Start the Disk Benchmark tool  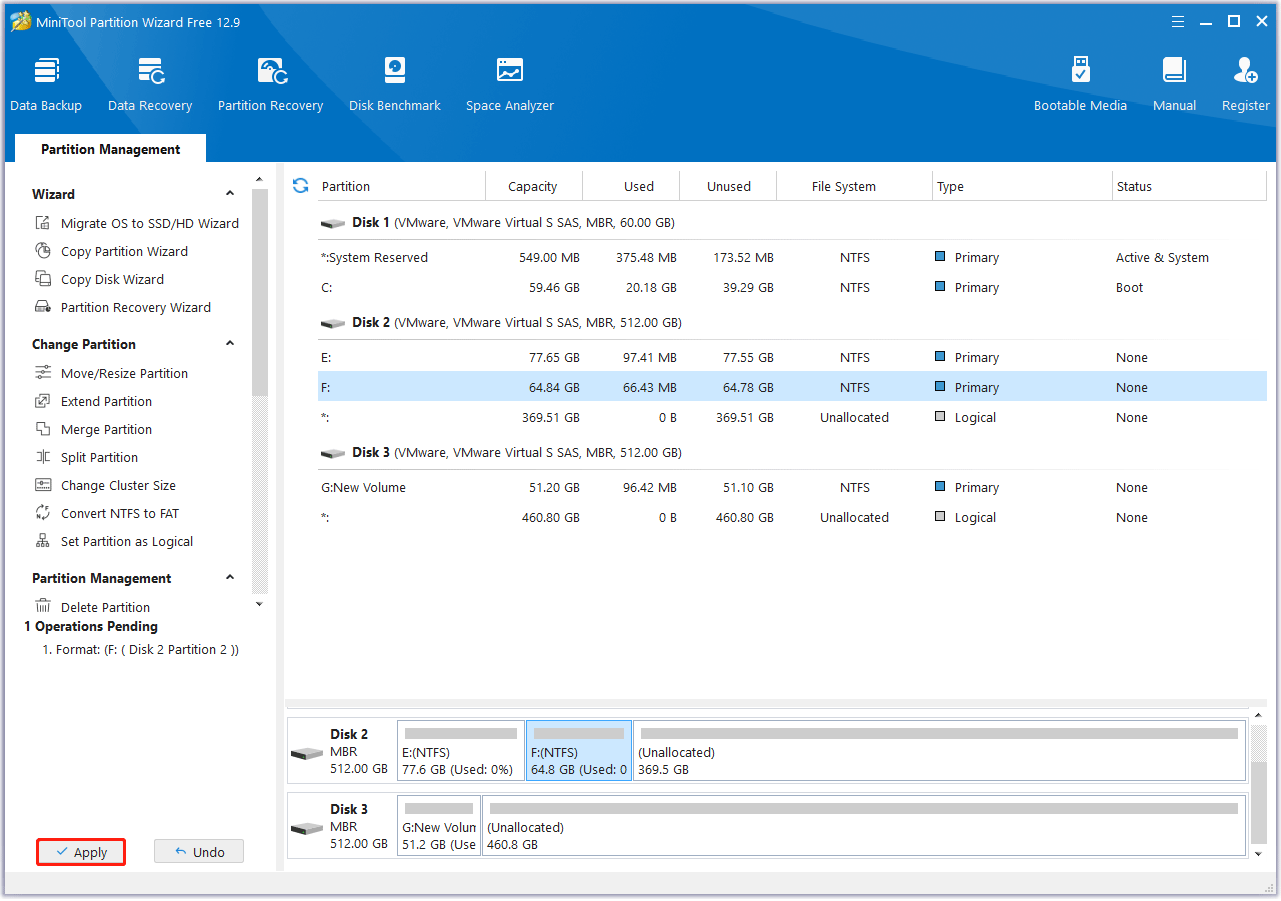[x=395, y=84]
